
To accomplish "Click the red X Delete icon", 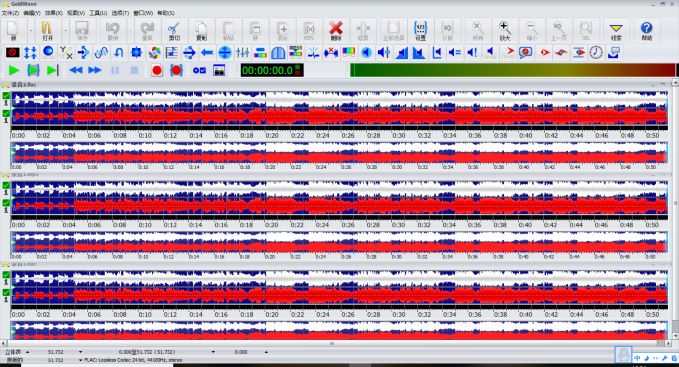I will click(x=336, y=31).
